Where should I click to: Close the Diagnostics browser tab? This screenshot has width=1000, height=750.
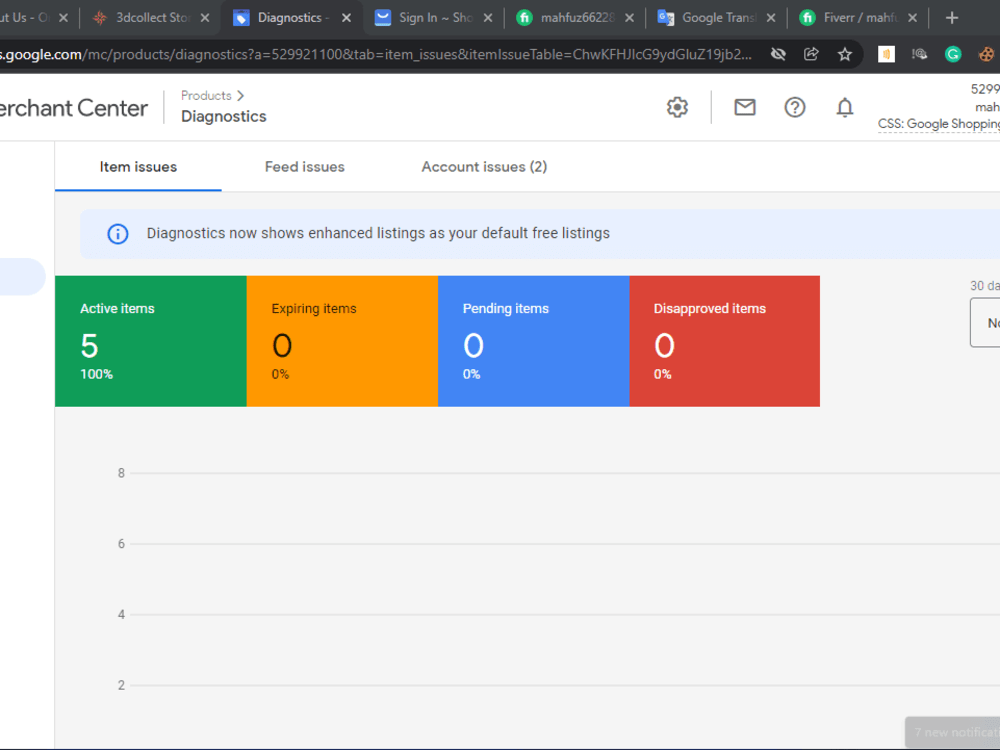click(x=346, y=18)
